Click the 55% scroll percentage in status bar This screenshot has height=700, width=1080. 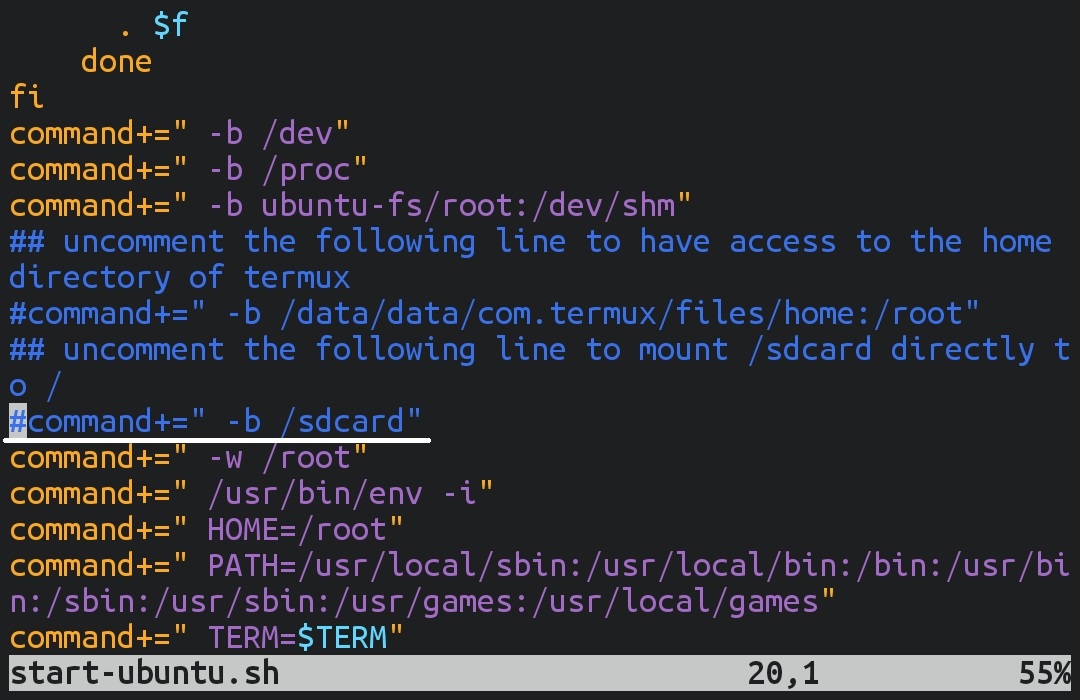click(x=1044, y=673)
